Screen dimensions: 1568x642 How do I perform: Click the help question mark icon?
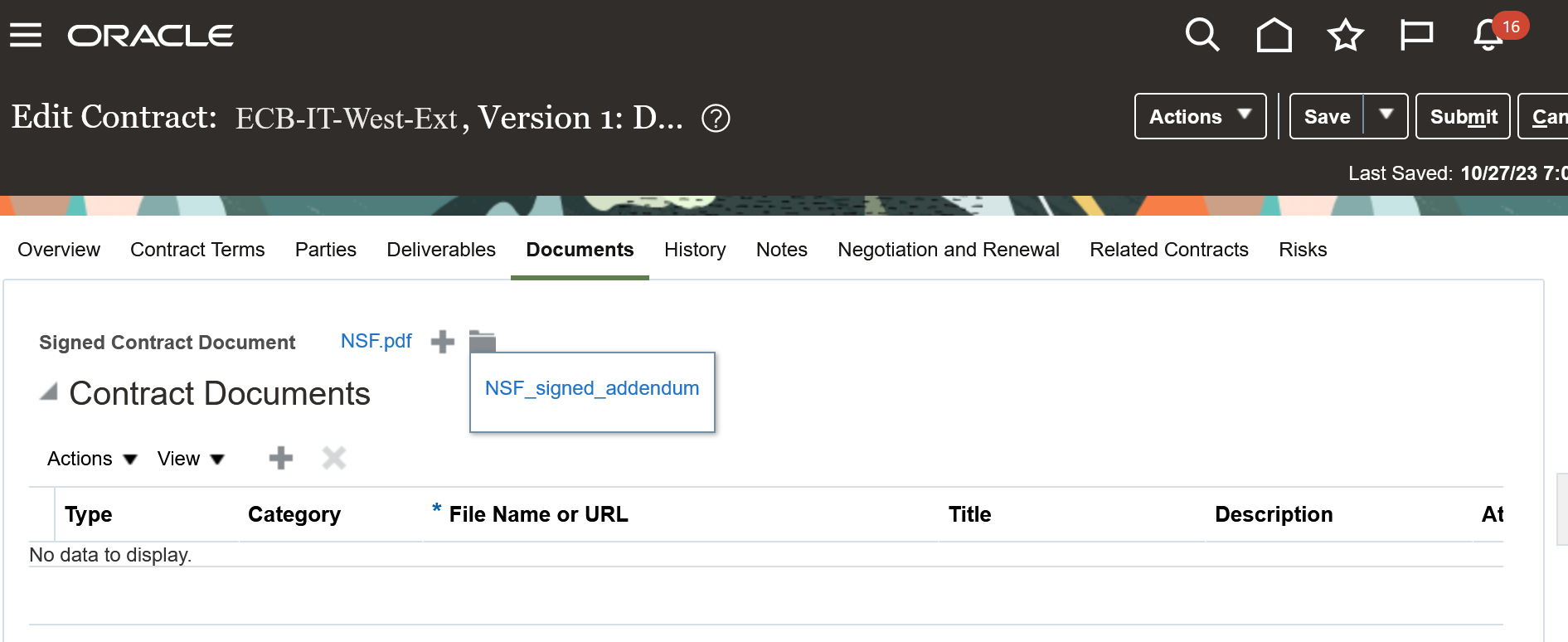(716, 118)
